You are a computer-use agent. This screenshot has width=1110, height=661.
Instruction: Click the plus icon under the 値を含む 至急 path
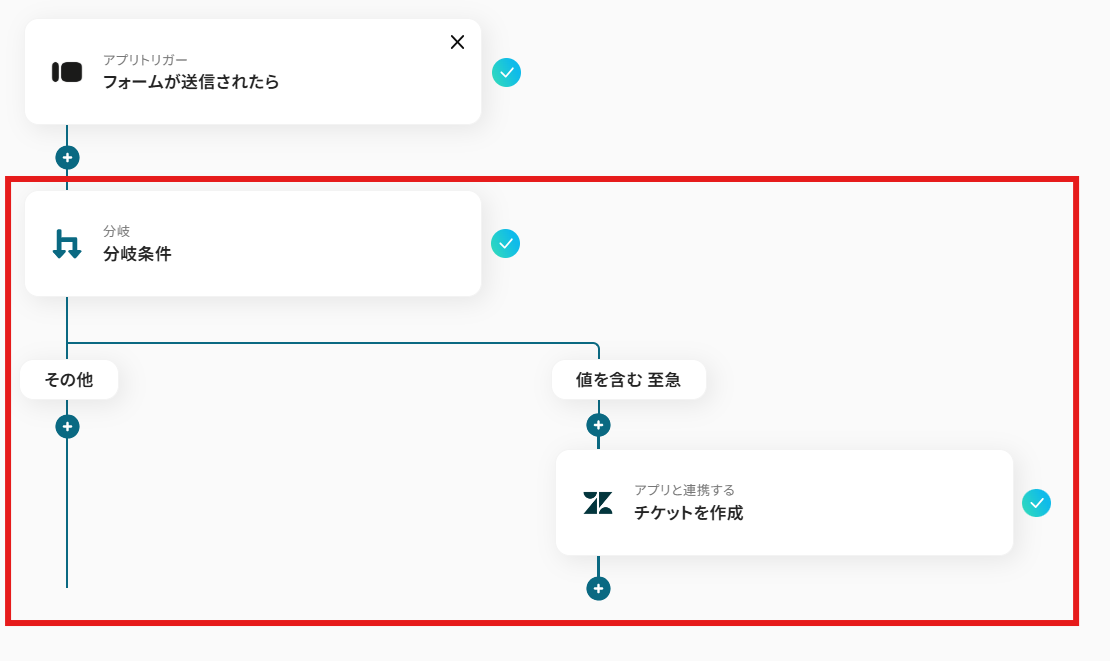pos(598,425)
